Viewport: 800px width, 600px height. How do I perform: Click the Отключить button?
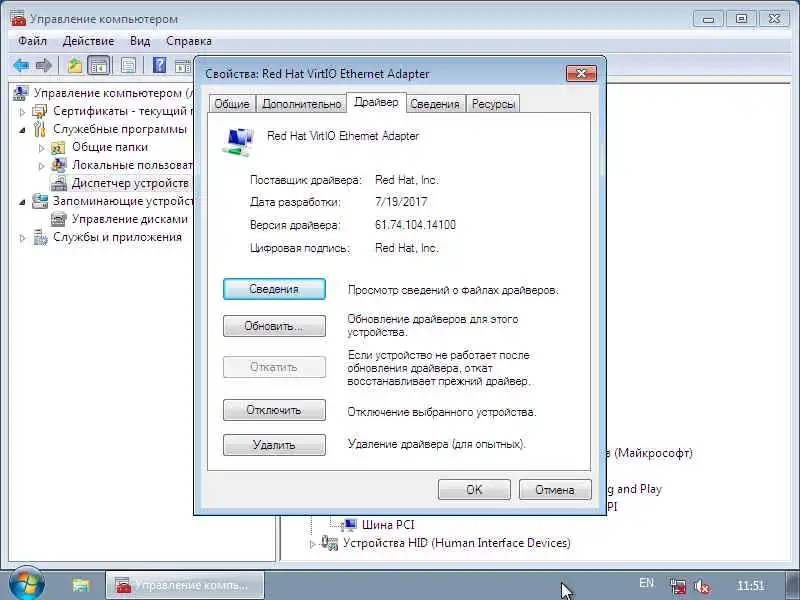[274, 410]
